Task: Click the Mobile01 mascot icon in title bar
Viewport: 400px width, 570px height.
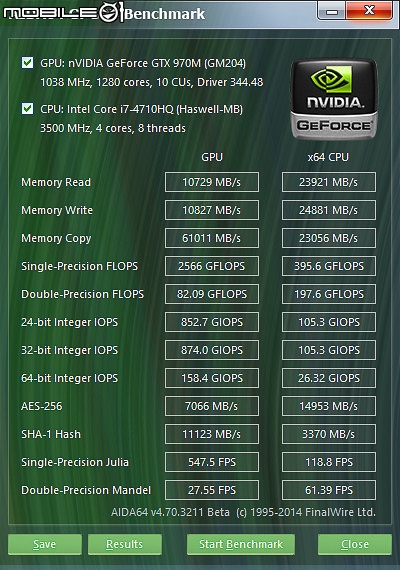Action: [x=110, y=12]
